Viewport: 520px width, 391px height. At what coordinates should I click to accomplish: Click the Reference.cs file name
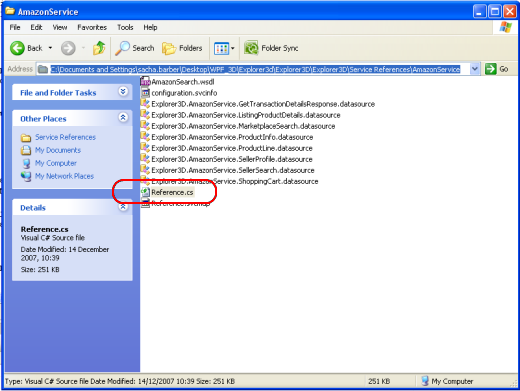tap(172, 192)
